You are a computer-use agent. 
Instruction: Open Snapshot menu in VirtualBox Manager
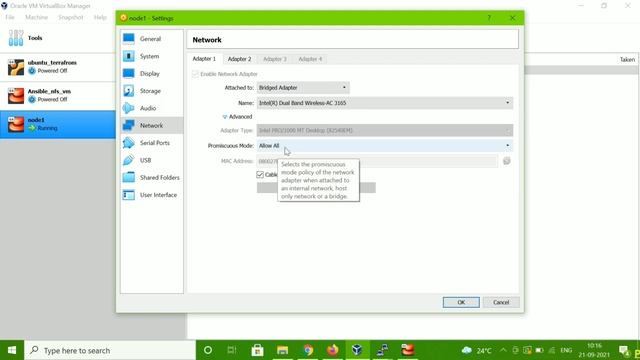[71, 17]
